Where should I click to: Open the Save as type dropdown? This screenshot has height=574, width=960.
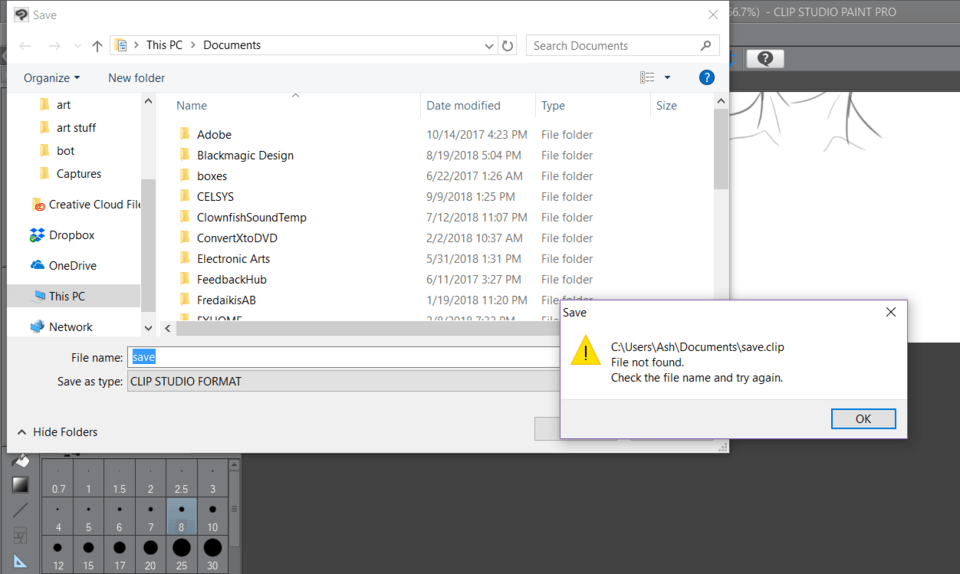pyautogui.click(x=343, y=381)
